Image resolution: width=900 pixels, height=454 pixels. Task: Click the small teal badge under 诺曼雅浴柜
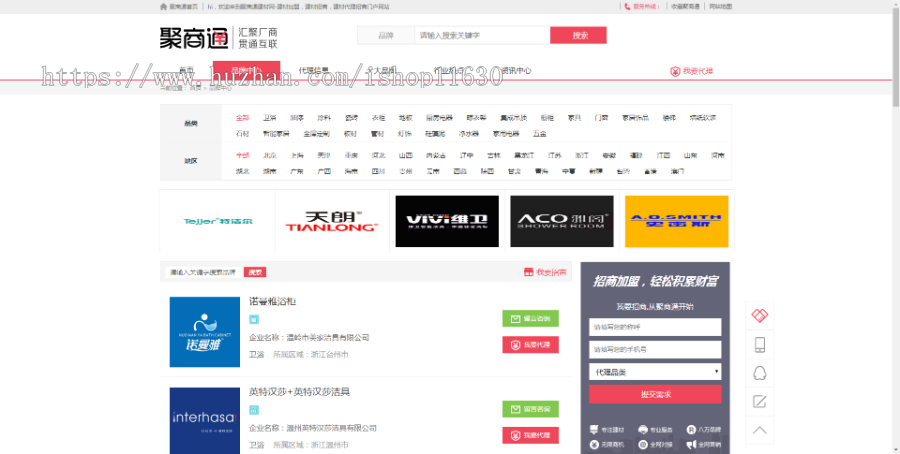[x=254, y=319]
